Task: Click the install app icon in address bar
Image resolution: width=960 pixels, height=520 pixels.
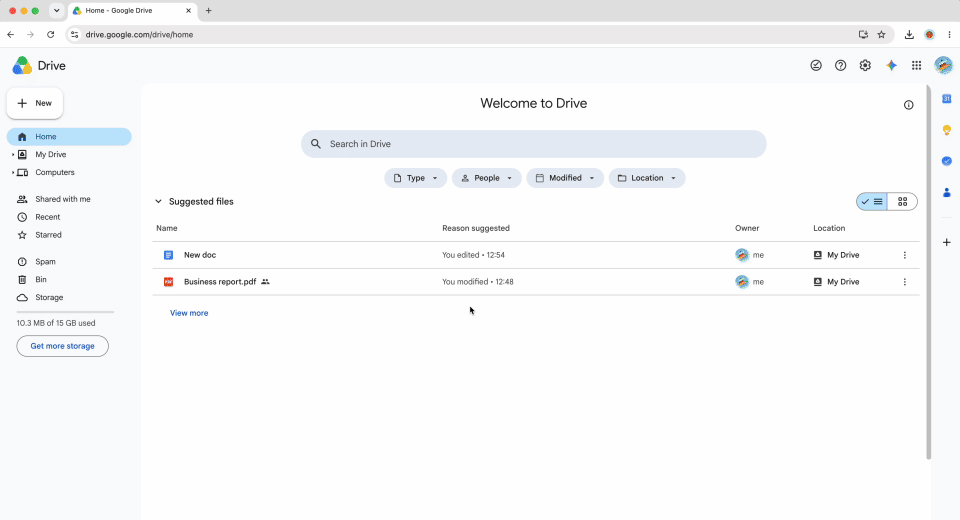Action: click(863, 34)
